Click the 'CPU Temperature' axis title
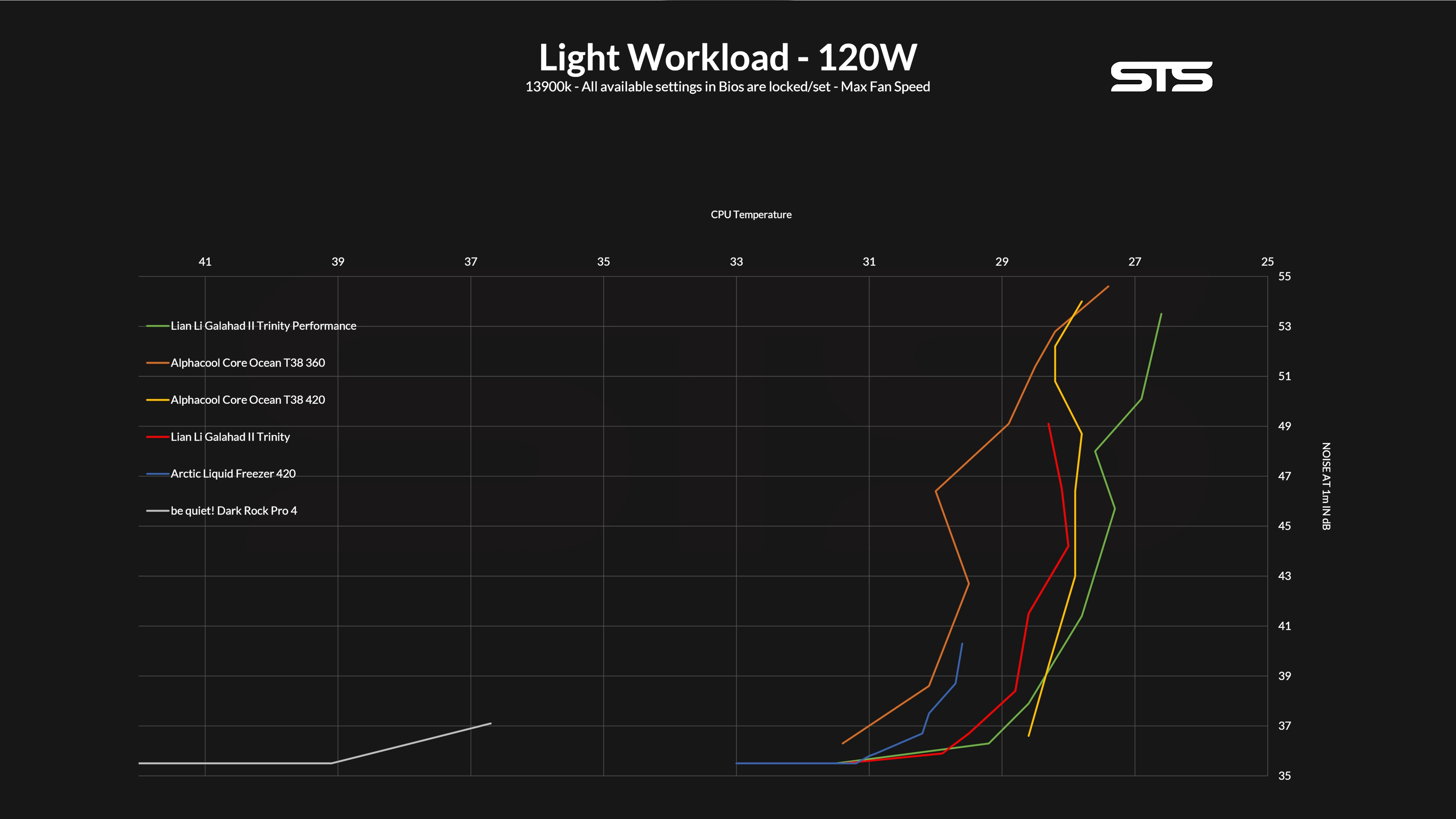 [751, 215]
